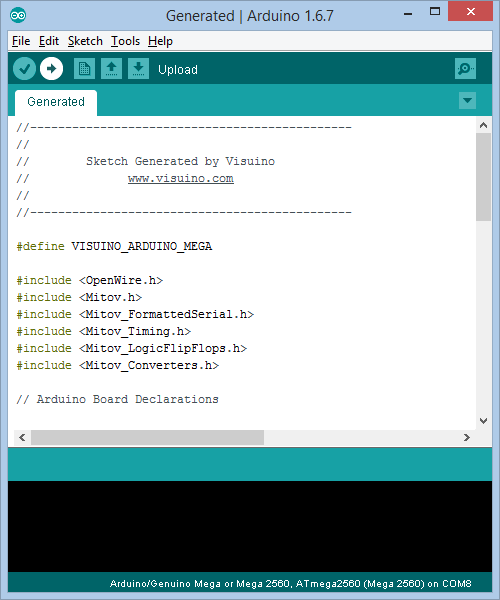Image resolution: width=500 pixels, height=600 pixels.
Task: Click the include <Mitov.h> line
Action: click(x=79, y=297)
